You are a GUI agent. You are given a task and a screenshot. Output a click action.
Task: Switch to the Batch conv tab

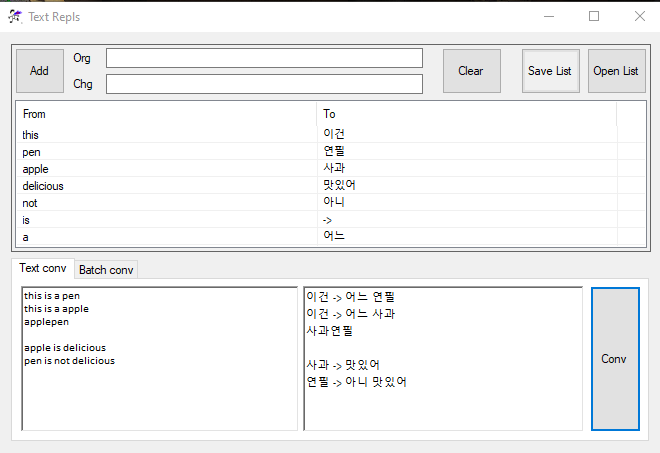106,270
